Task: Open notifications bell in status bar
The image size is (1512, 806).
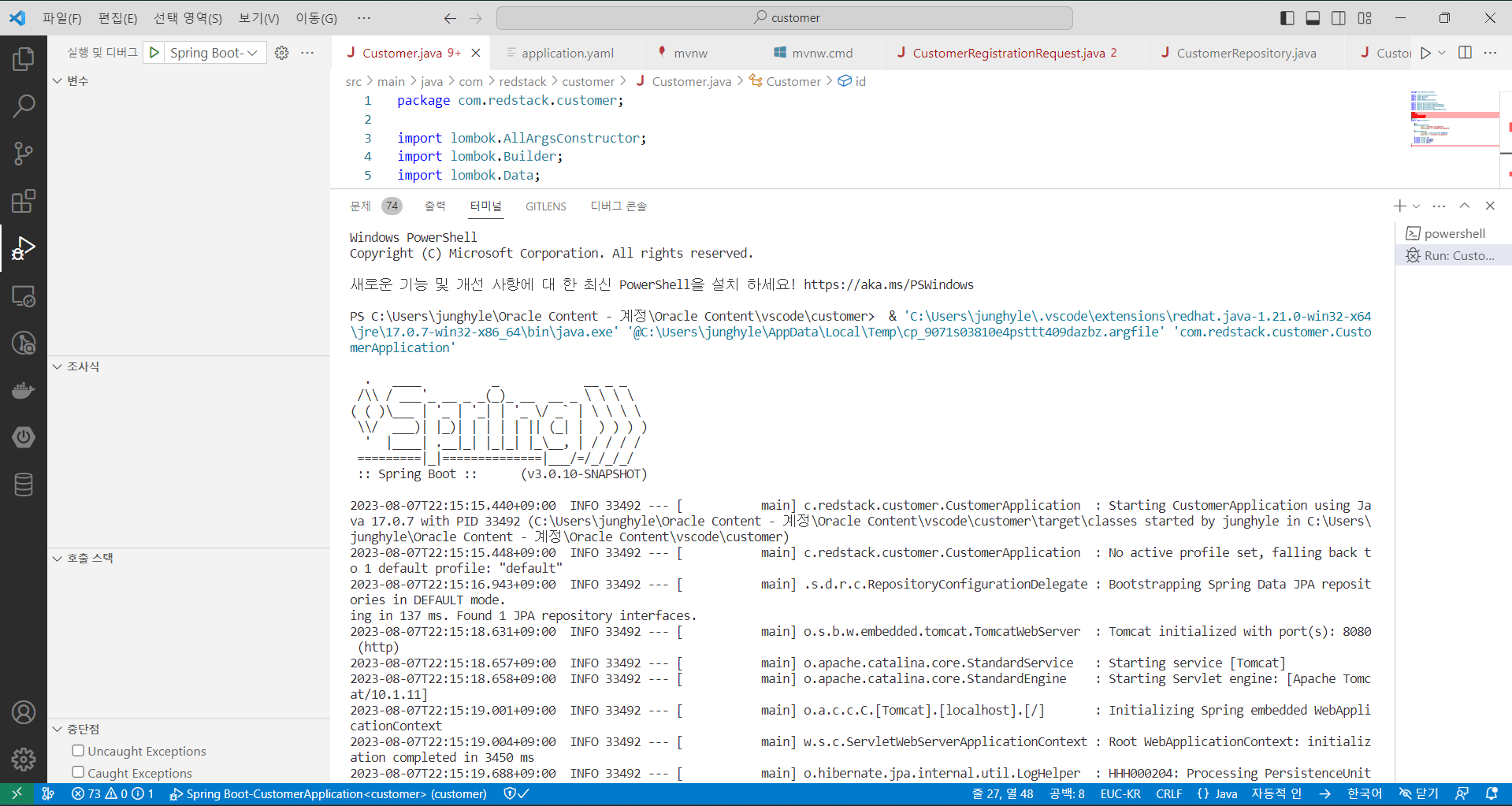Action: pos(1492,793)
